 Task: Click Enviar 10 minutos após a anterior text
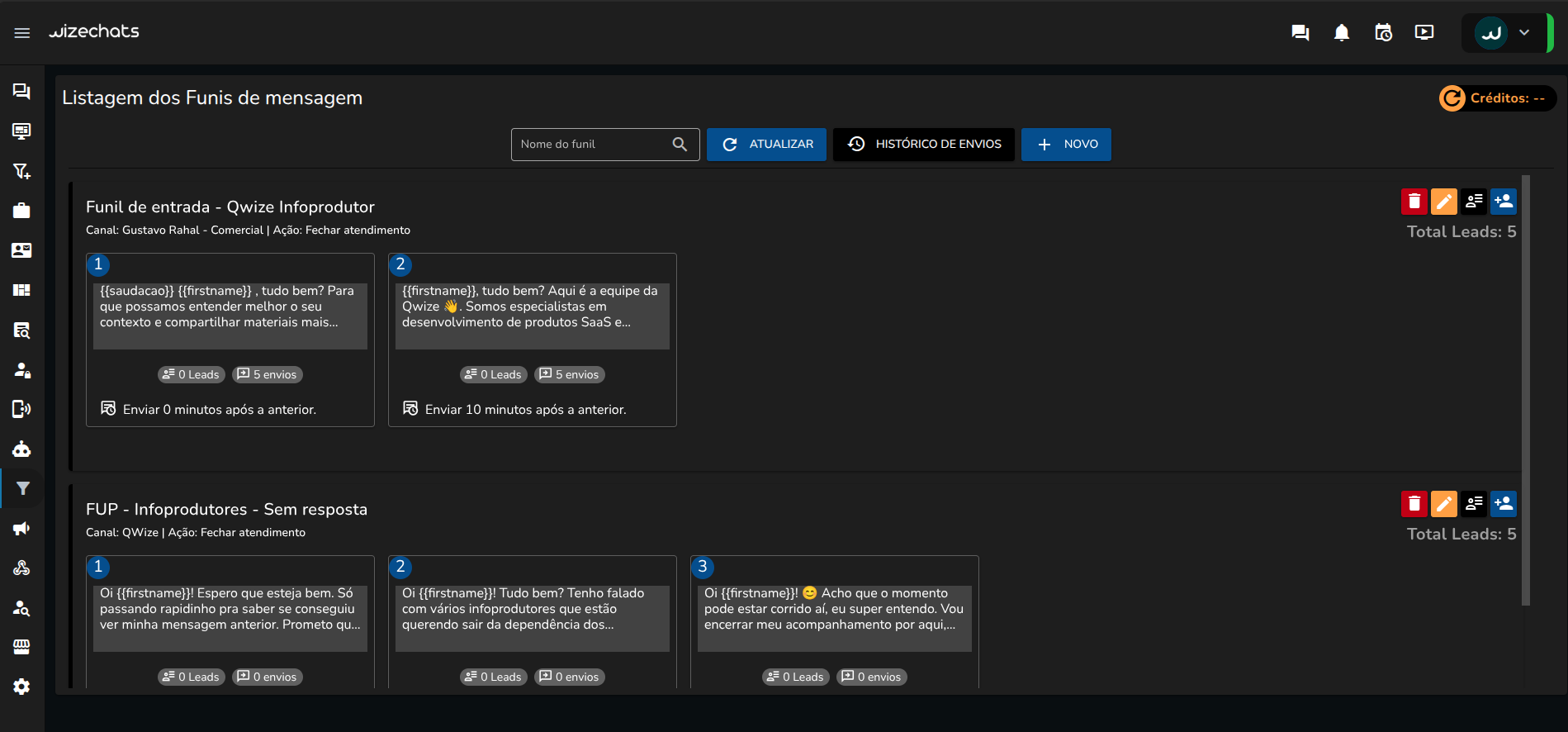pos(526,410)
